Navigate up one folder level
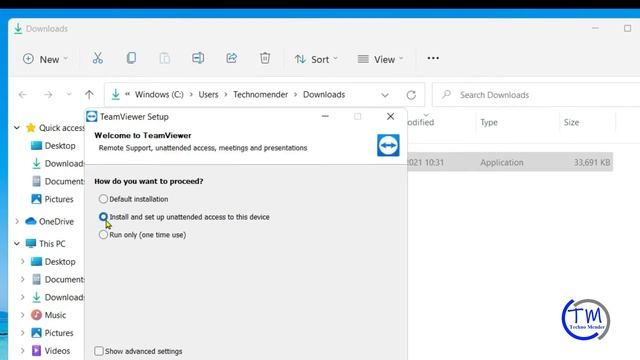 point(89,95)
